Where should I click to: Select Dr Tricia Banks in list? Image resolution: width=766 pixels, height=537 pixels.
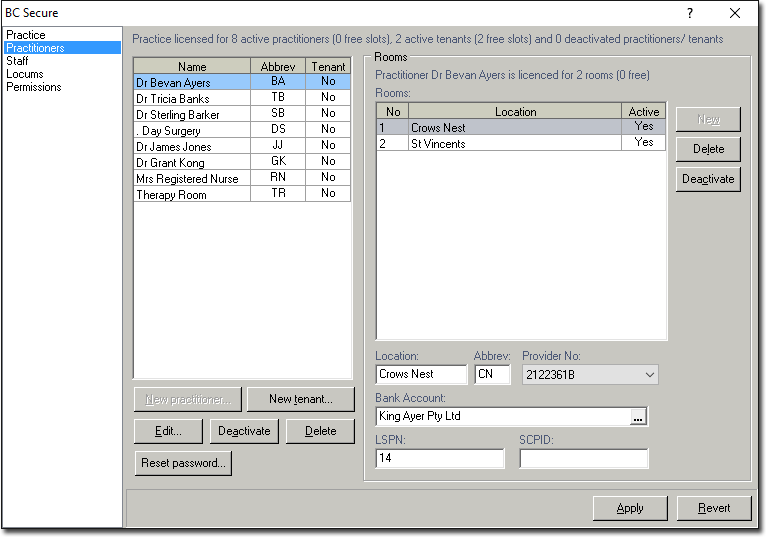pyautogui.click(x=173, y=99)
